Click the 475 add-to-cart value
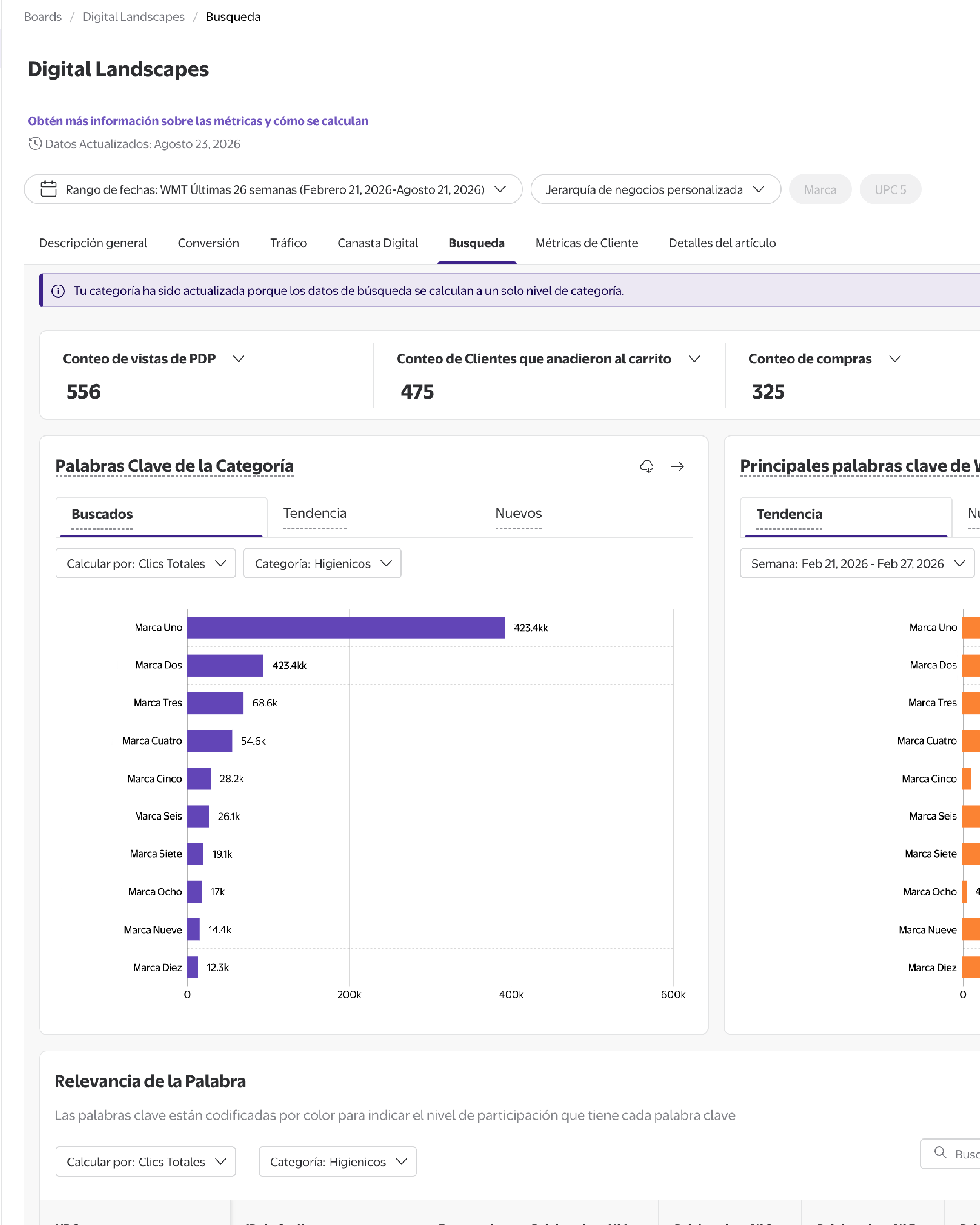The height and width of the screenshot is (1225, 980). click(x=417, y=392)
